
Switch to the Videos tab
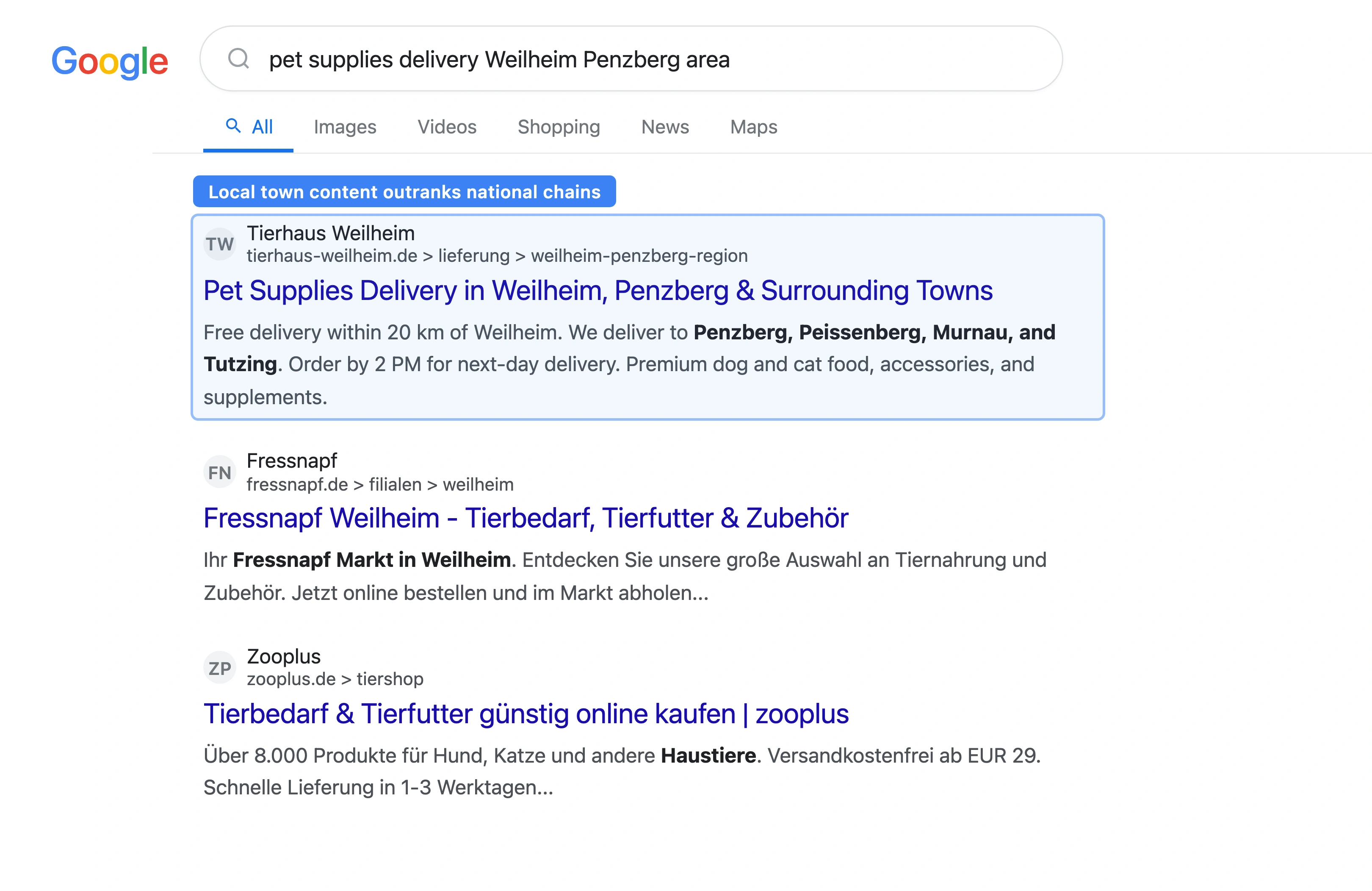pos(447,127)
